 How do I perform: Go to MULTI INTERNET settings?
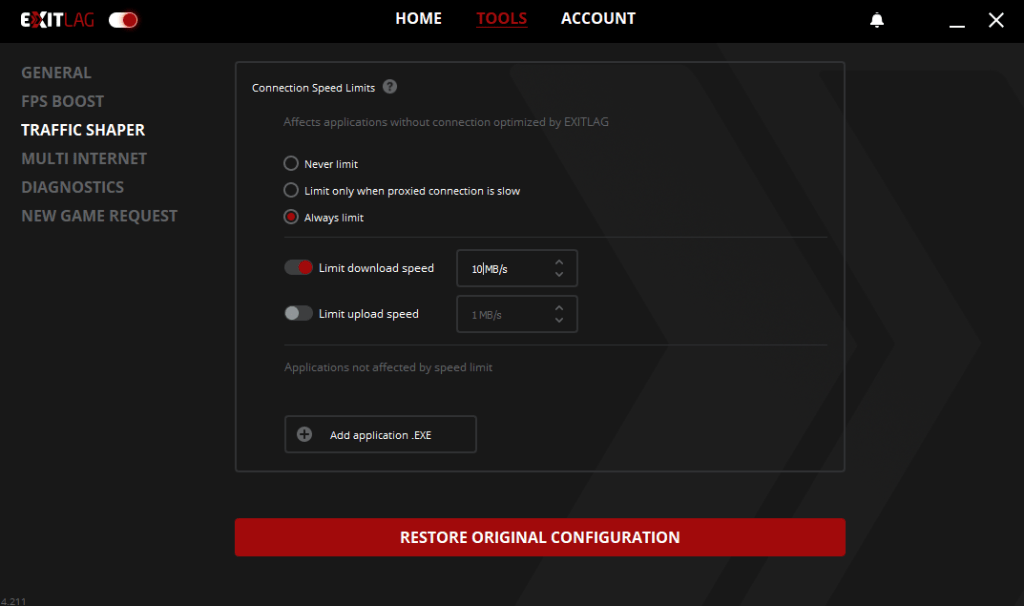coord(84,158)
